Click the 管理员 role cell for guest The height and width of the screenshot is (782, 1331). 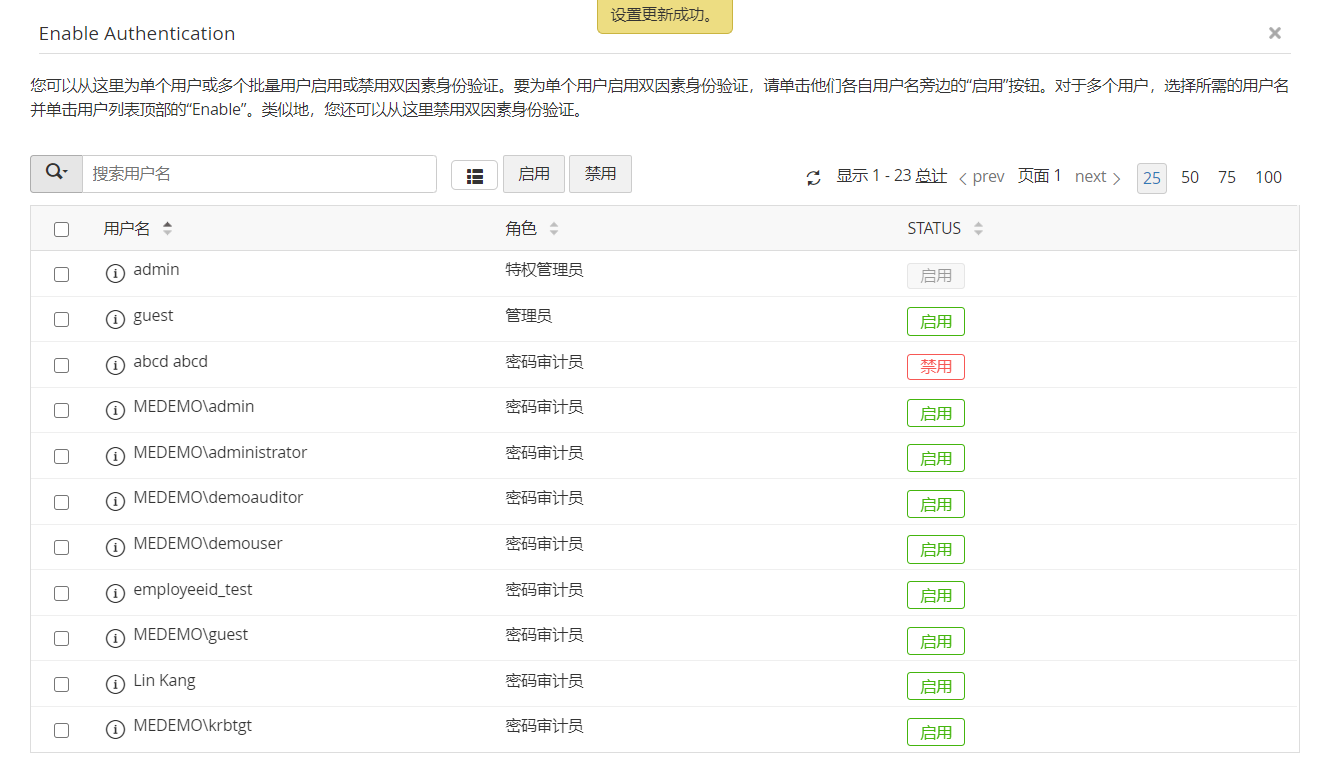pyautogui.click(x=529, y=316)
